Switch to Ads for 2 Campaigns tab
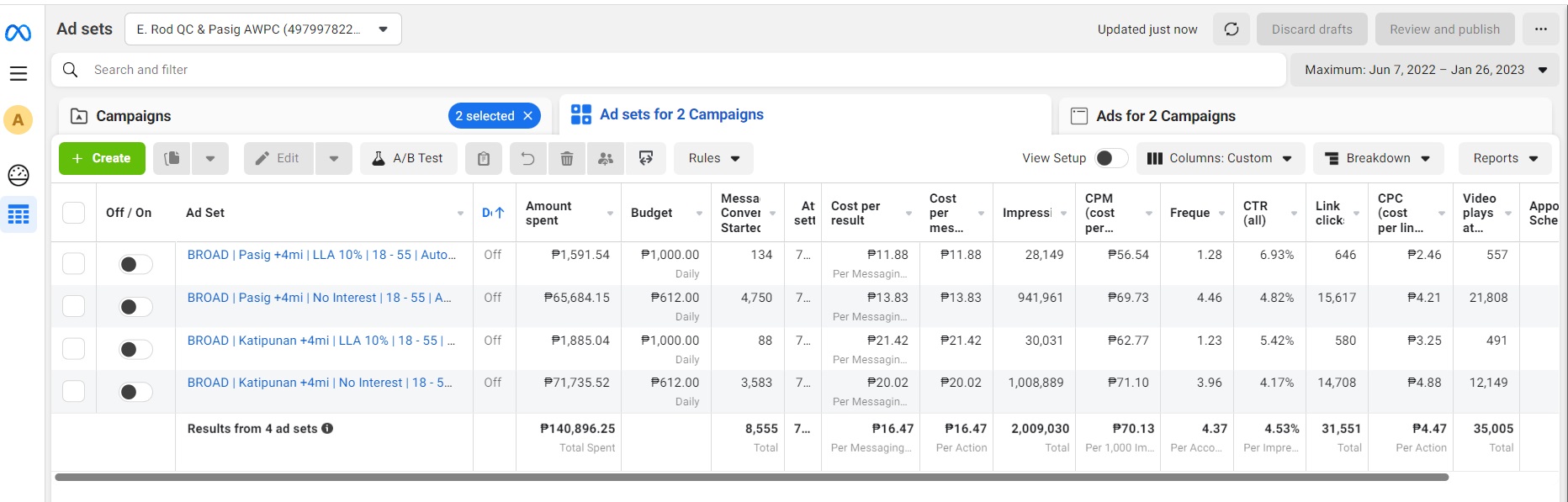The width and height of the screenshot is (1568, 502). pos(1165,116)
